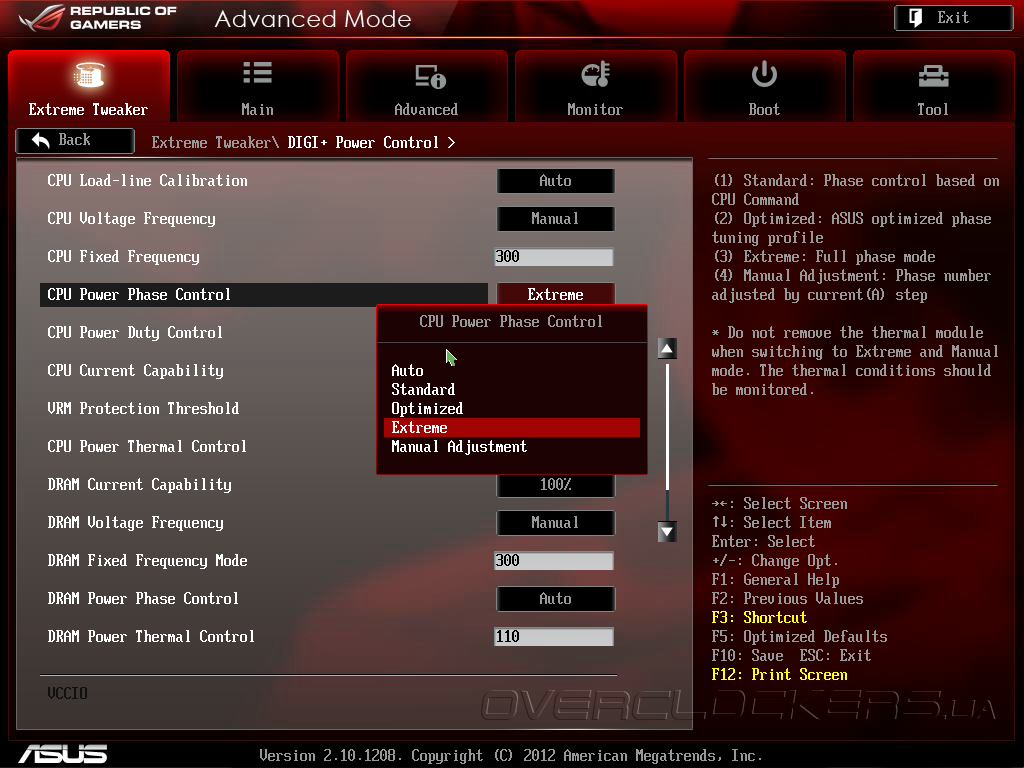Click the Back arrow button
The image size is (1024, 768).
click(x=75, y=140)
